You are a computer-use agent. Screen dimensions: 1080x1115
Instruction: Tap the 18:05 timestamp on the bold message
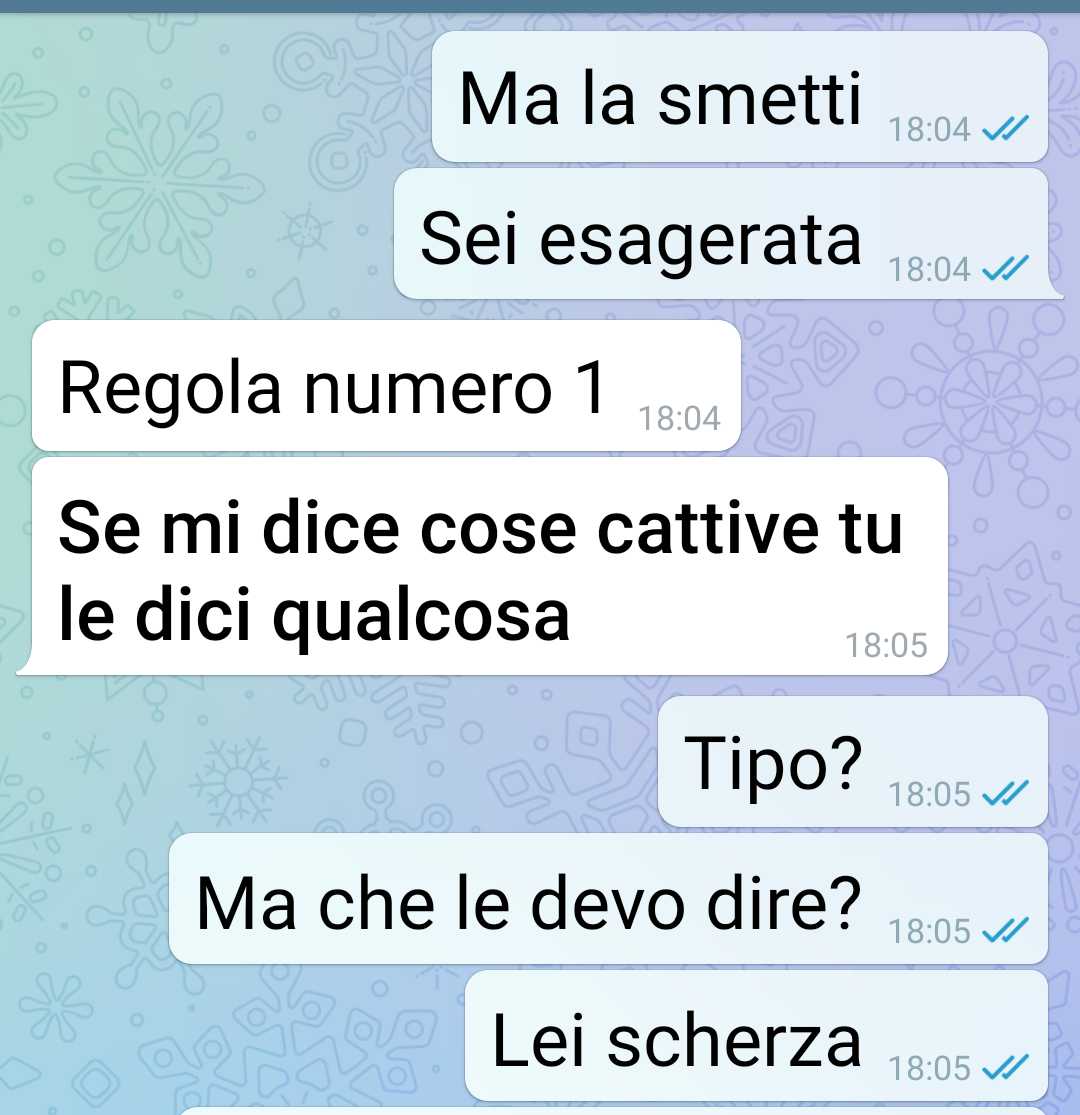[886, 645]
